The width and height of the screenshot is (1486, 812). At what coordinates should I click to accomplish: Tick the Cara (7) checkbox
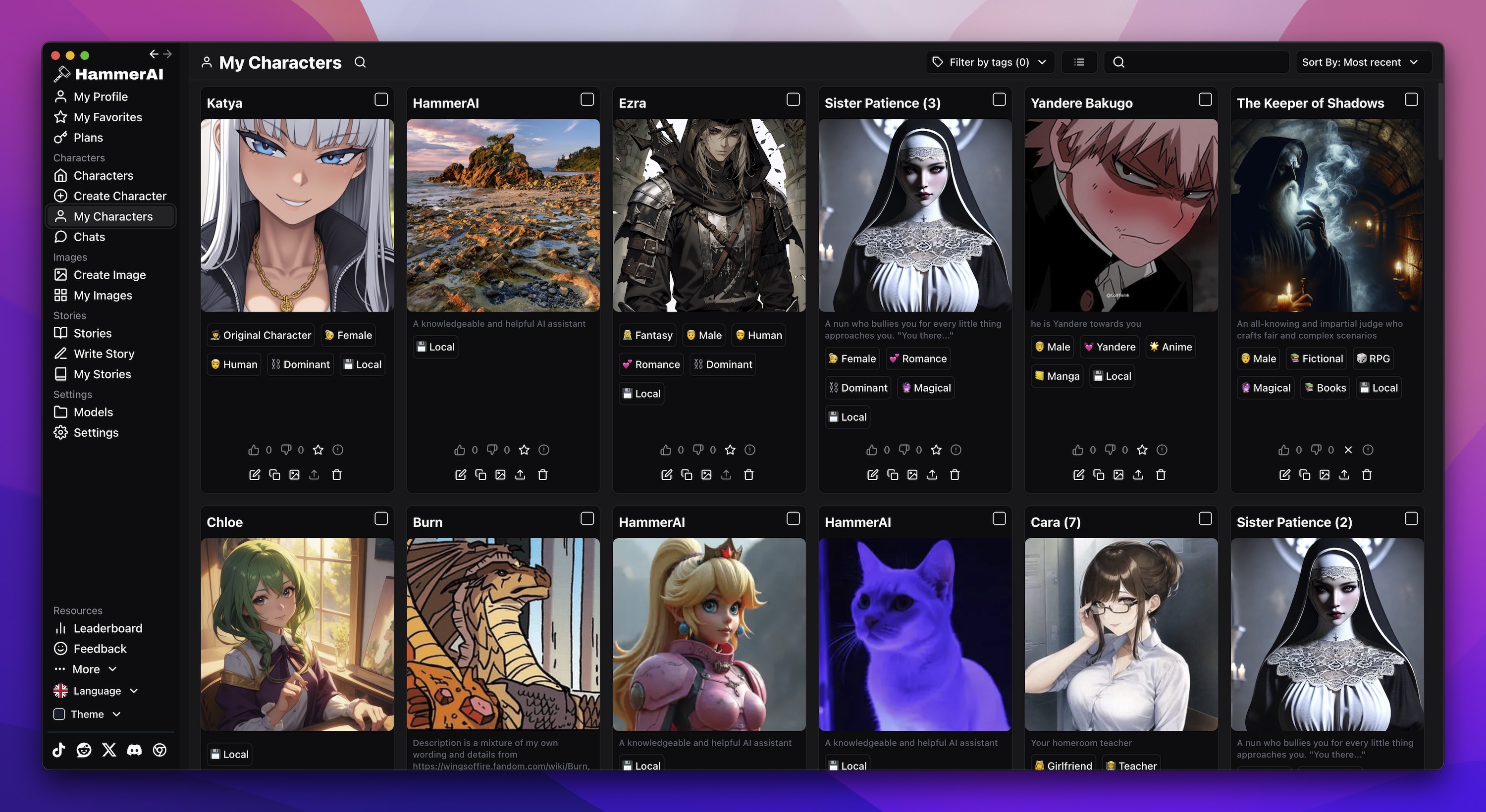point(1205,518)
